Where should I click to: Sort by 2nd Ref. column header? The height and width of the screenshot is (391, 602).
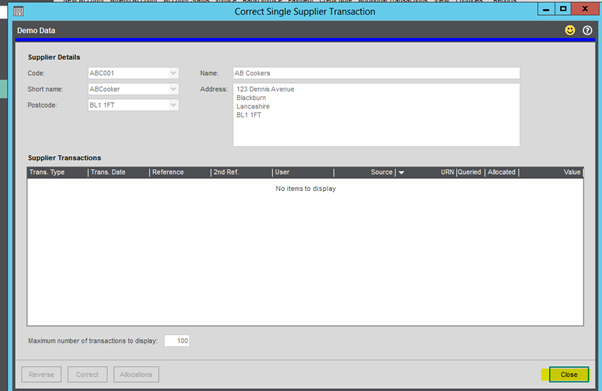[x=241, y=172]
